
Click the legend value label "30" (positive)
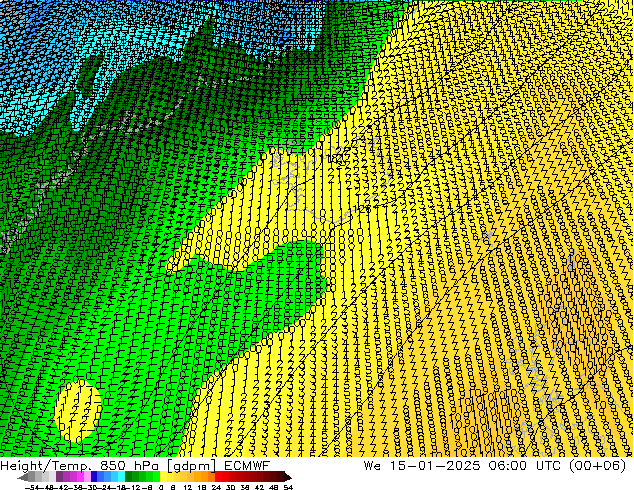point(230,488)
